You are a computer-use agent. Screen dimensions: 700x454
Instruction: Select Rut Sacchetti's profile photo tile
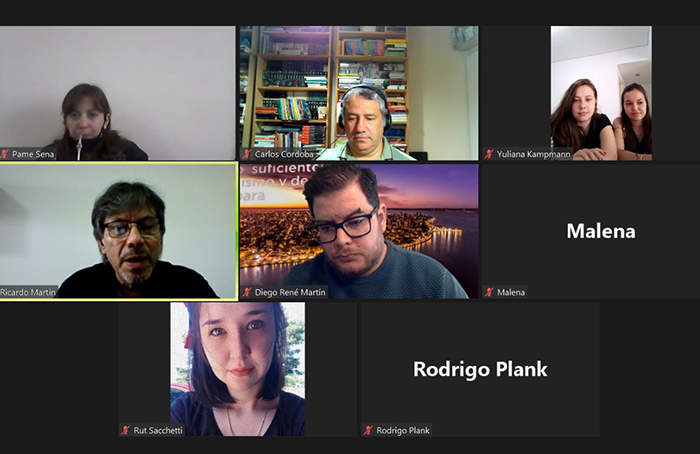(x=238, y=369)
